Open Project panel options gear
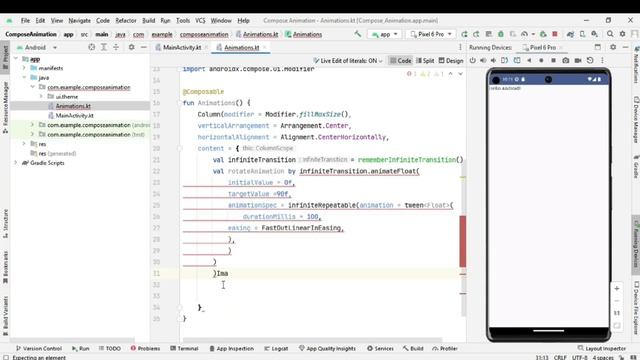The height and width of the screenshot is (360, 640). point(131,47)
